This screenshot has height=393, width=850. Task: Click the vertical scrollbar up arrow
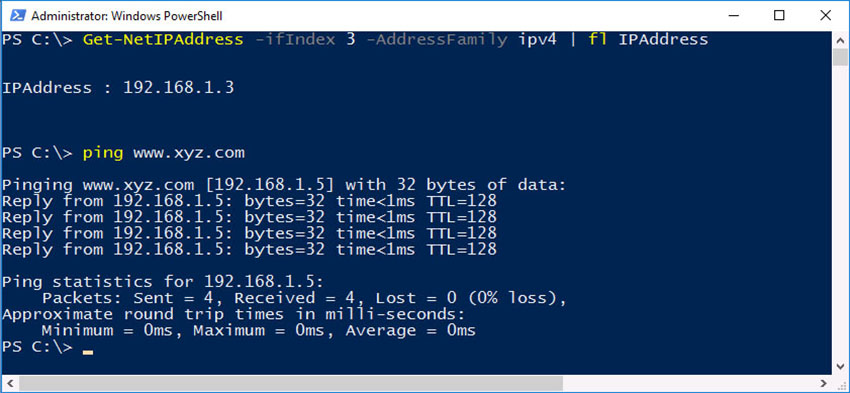[x=840, y=40]
